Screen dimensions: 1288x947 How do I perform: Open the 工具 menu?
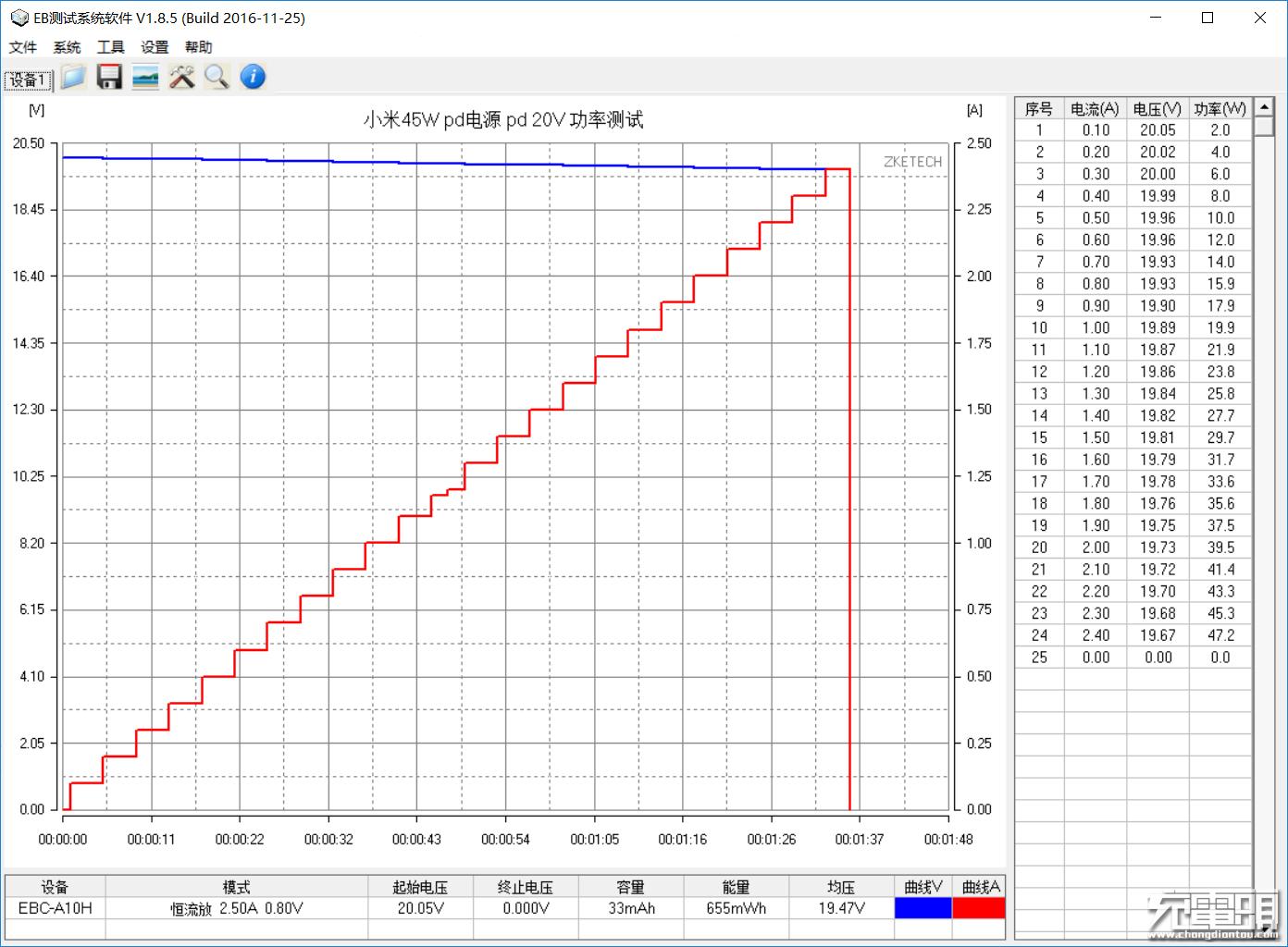tap(110, 47)
